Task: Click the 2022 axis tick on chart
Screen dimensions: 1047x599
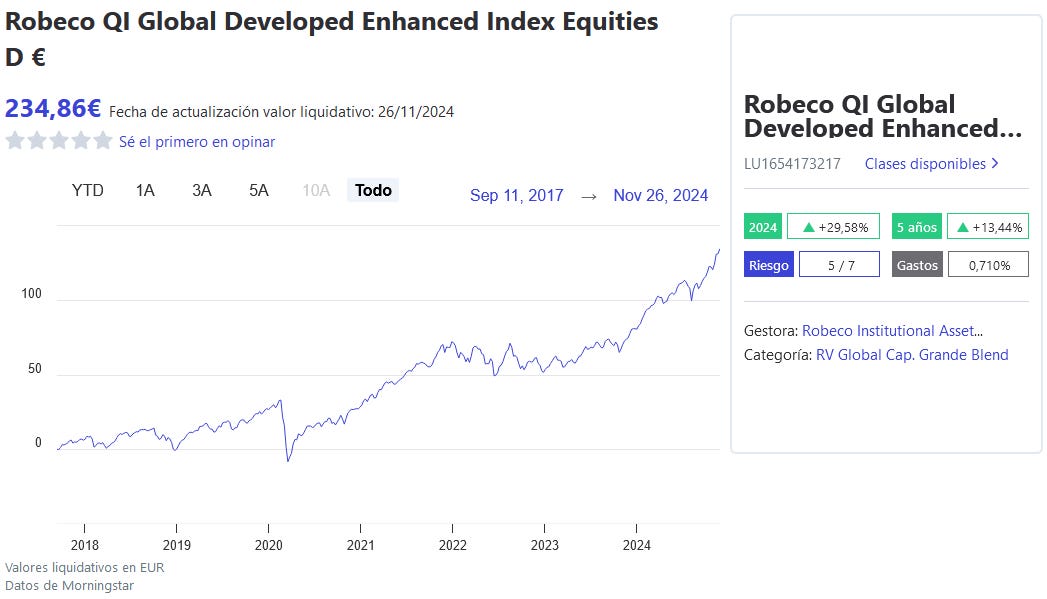Action: tap(452, 528)
